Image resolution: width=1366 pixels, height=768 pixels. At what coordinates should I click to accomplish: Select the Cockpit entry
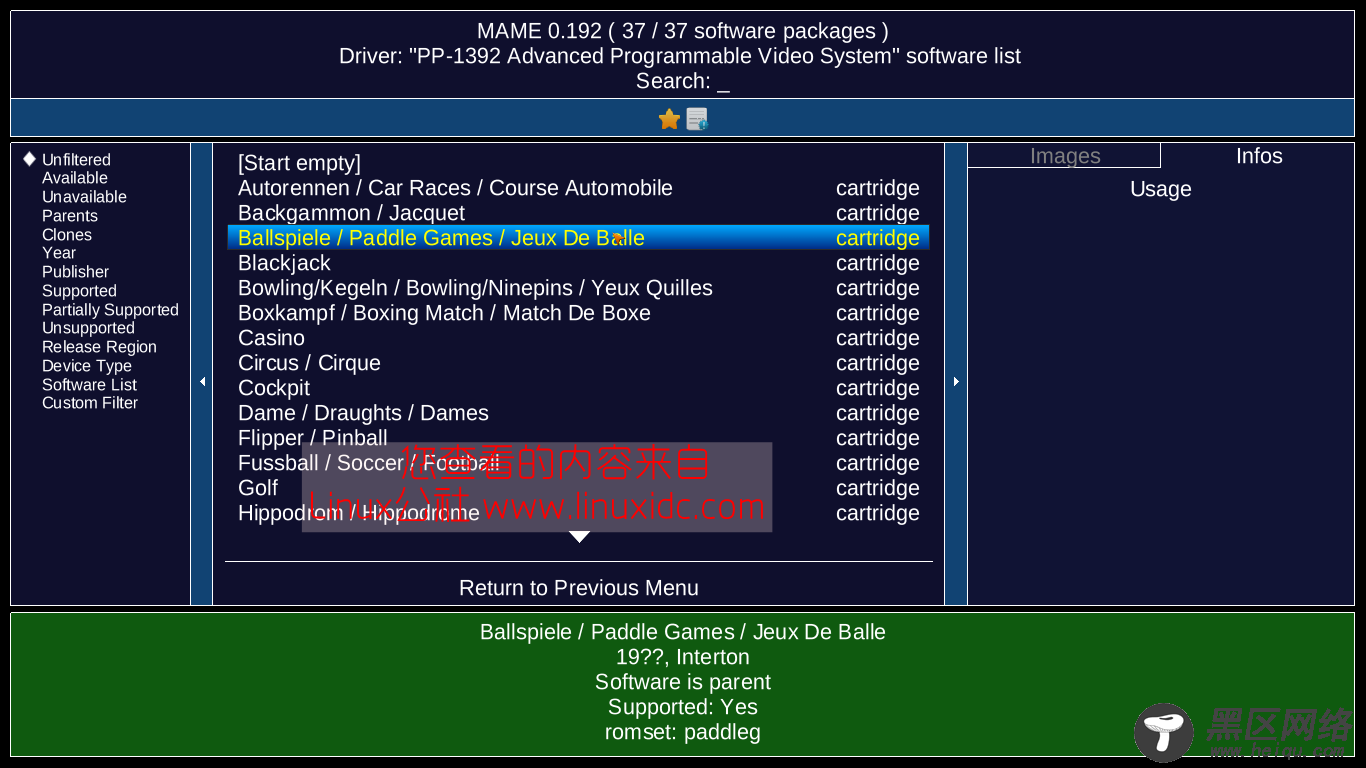point(579,388)
